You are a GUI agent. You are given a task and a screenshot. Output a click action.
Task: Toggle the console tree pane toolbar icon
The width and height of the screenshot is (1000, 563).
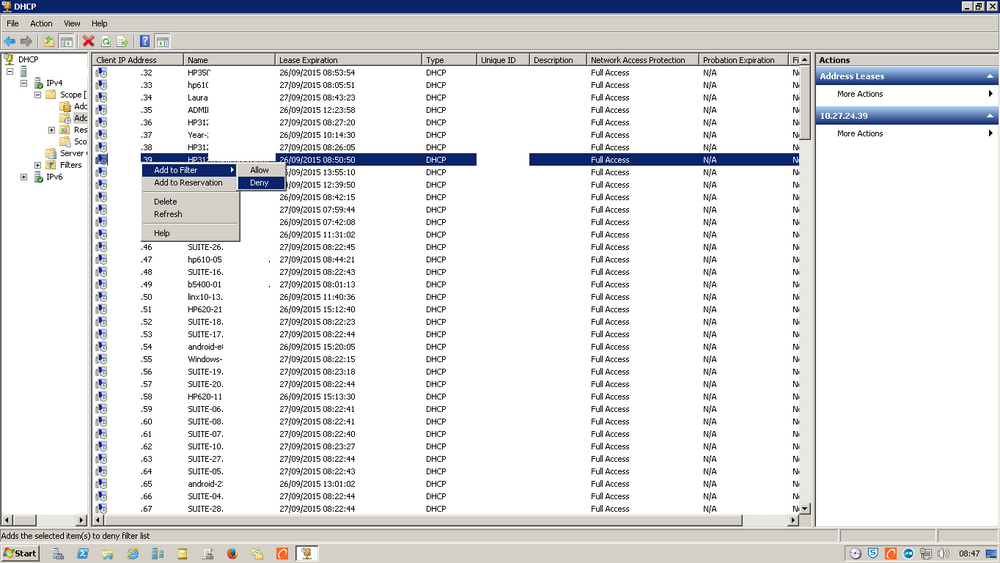tap(66, 41)
